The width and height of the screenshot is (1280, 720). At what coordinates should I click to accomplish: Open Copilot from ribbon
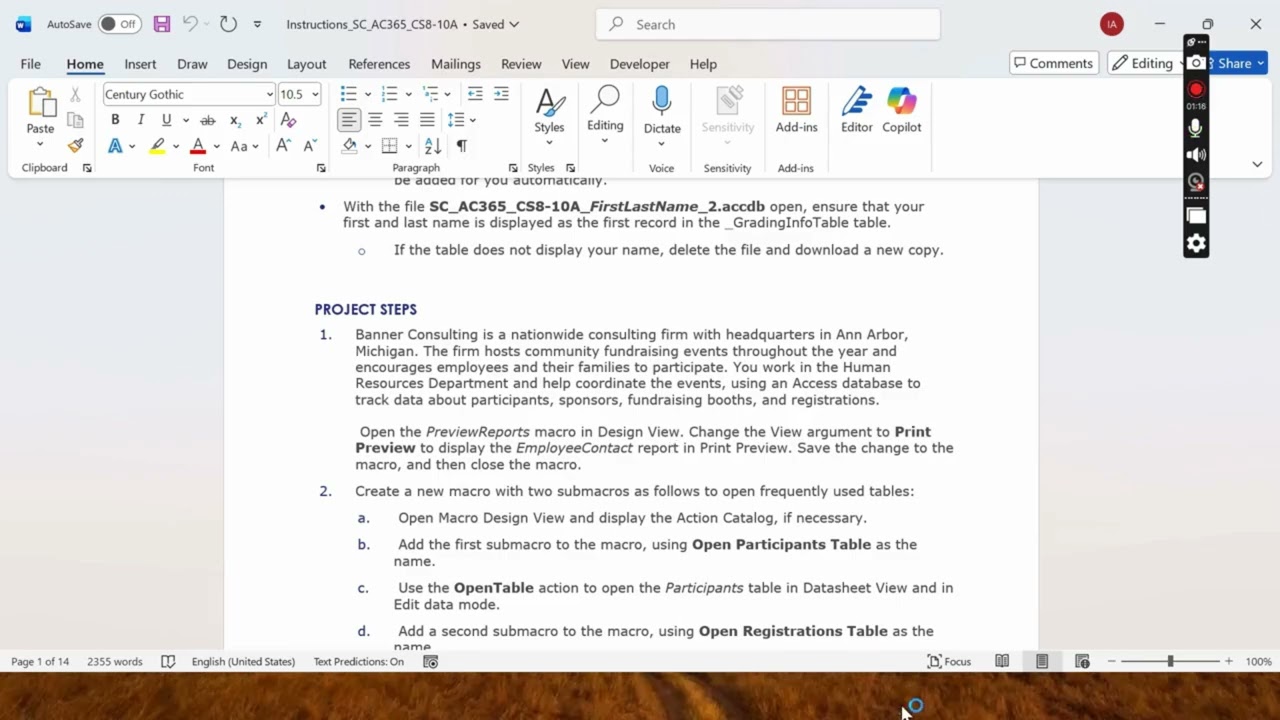901,101
